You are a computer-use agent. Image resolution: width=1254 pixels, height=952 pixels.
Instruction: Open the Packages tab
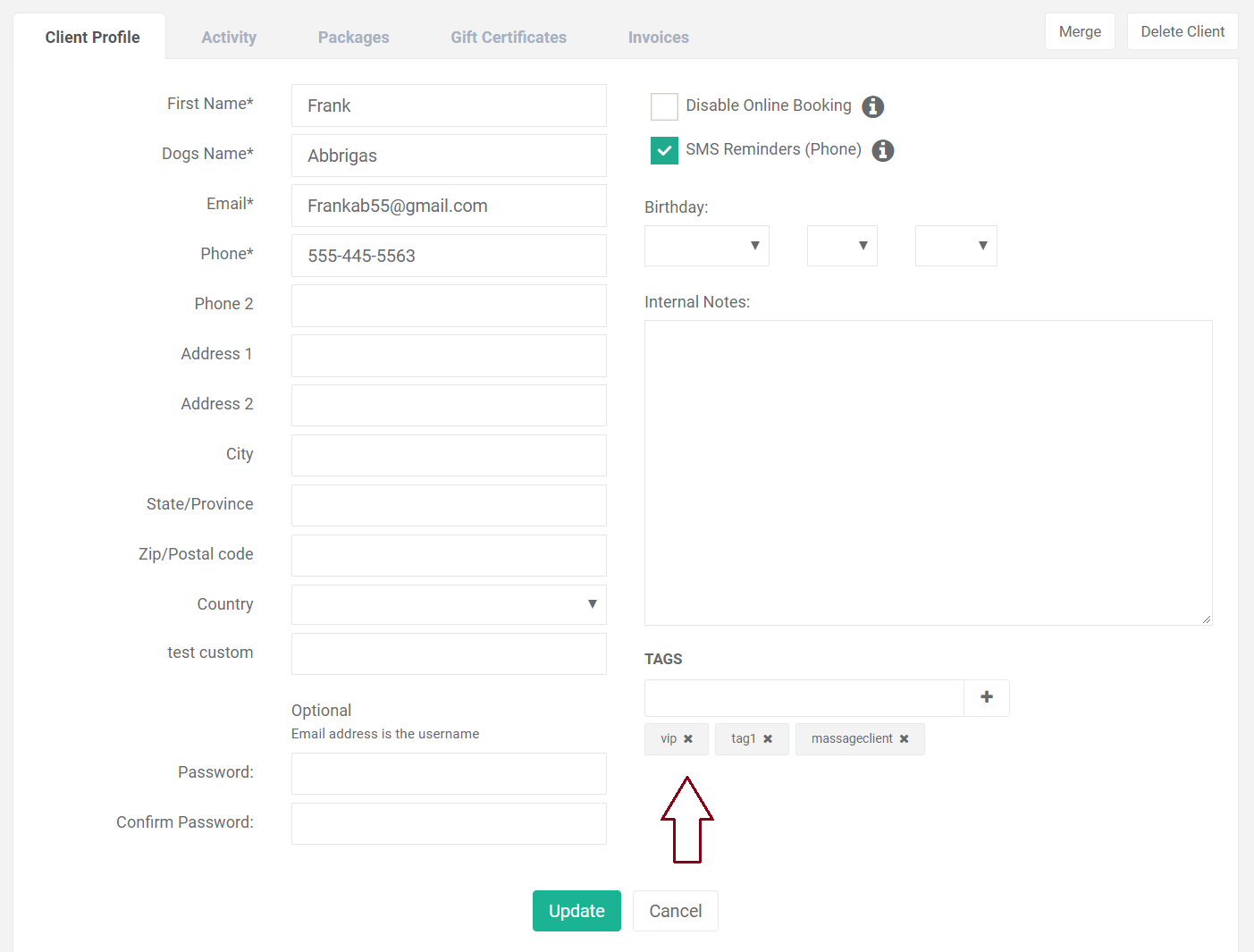tap(354, 37)
